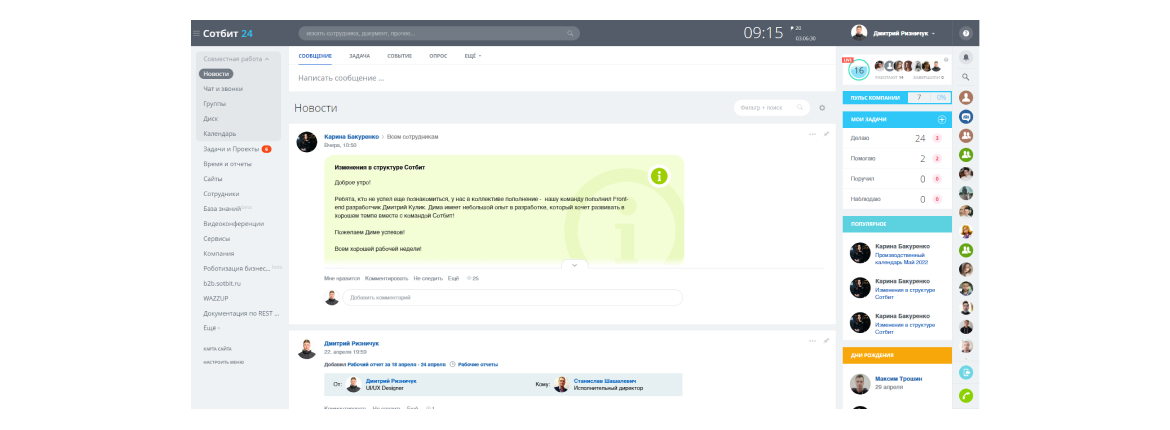The height and width of the screenshot is (430, 1170).
Task: Open the Ещё dropdown in the post tabs
Action: [473, 56]
